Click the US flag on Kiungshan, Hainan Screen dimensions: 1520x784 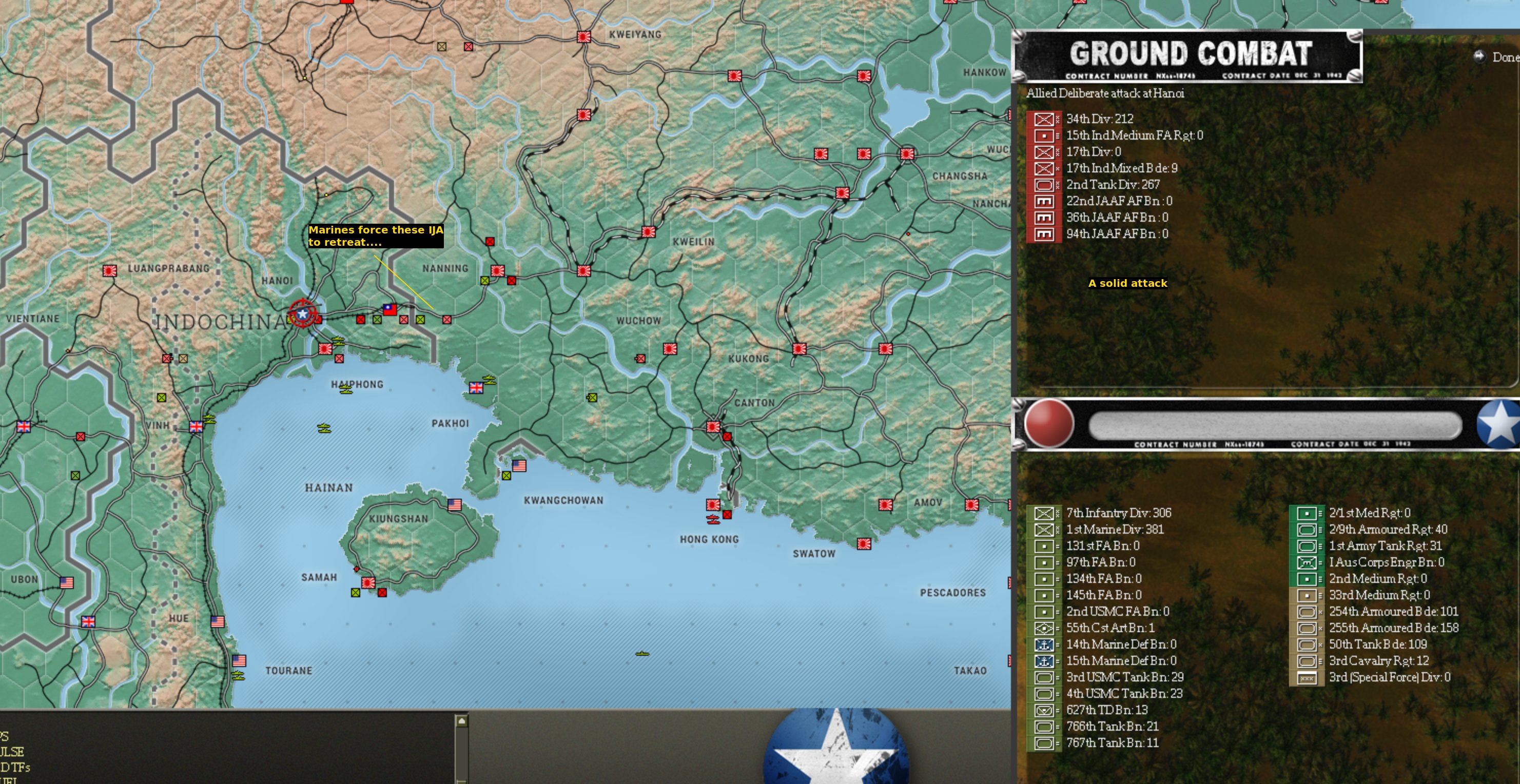454,505
